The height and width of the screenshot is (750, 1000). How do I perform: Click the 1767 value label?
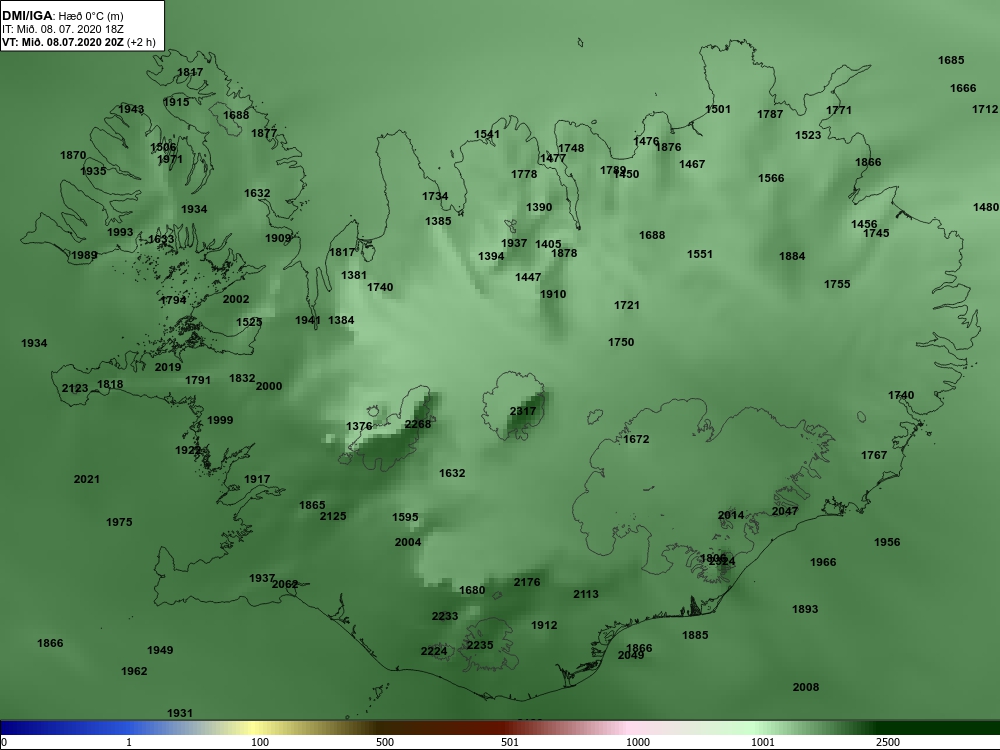tap(874, 455)
